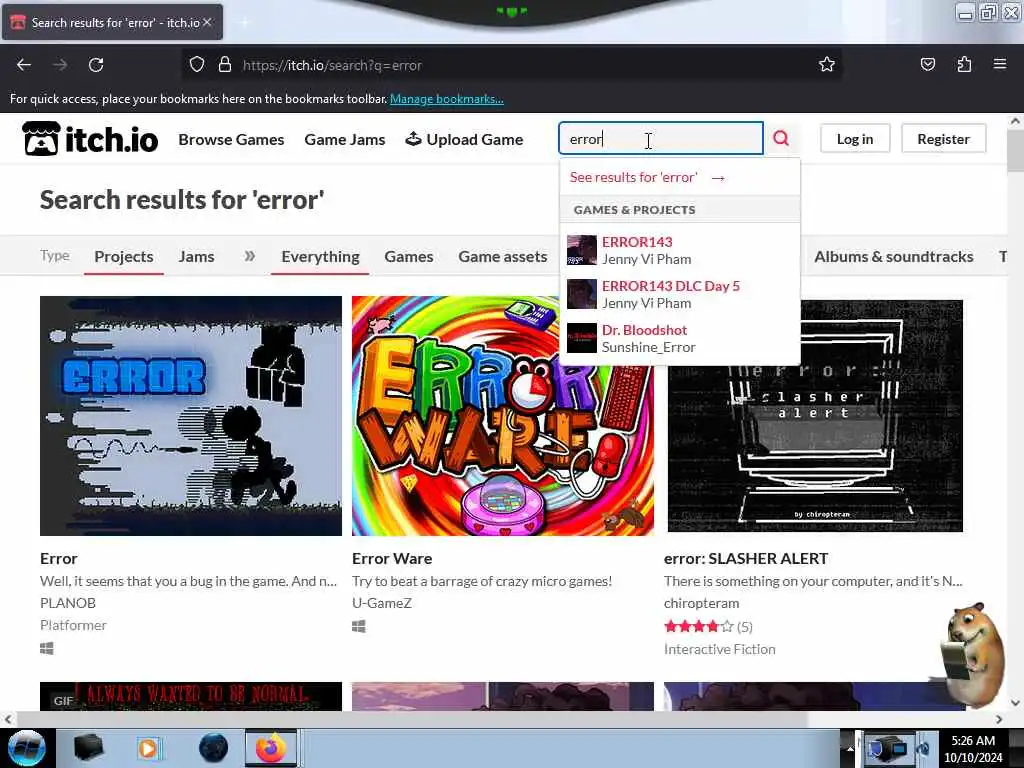Screen dimensions: 1024x768
Task: Open the Pocket save icon
Action: pyautogui.click(x=927, y=64)
